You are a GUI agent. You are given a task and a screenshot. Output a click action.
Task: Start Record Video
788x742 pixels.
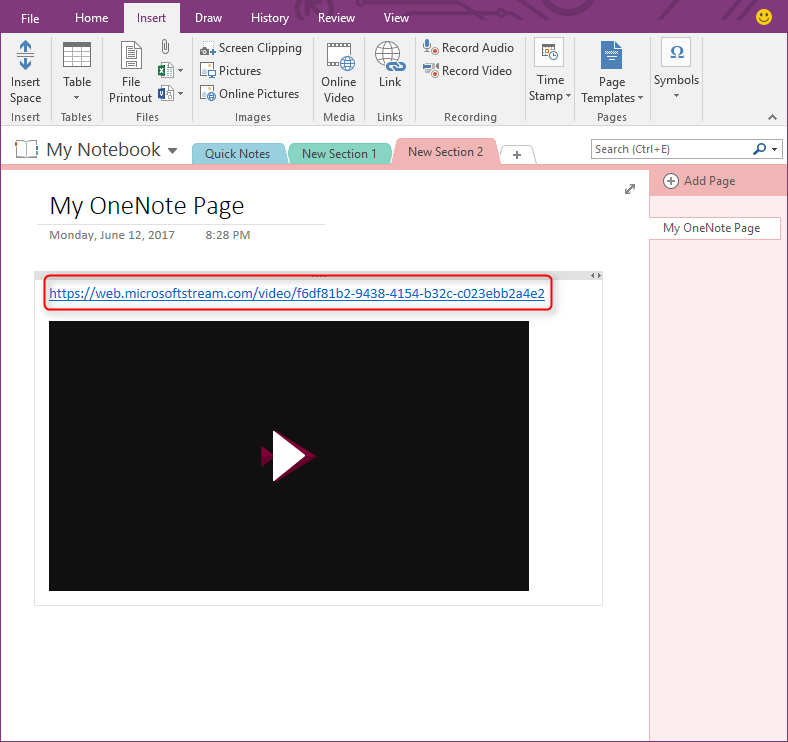tap(467, 70)
